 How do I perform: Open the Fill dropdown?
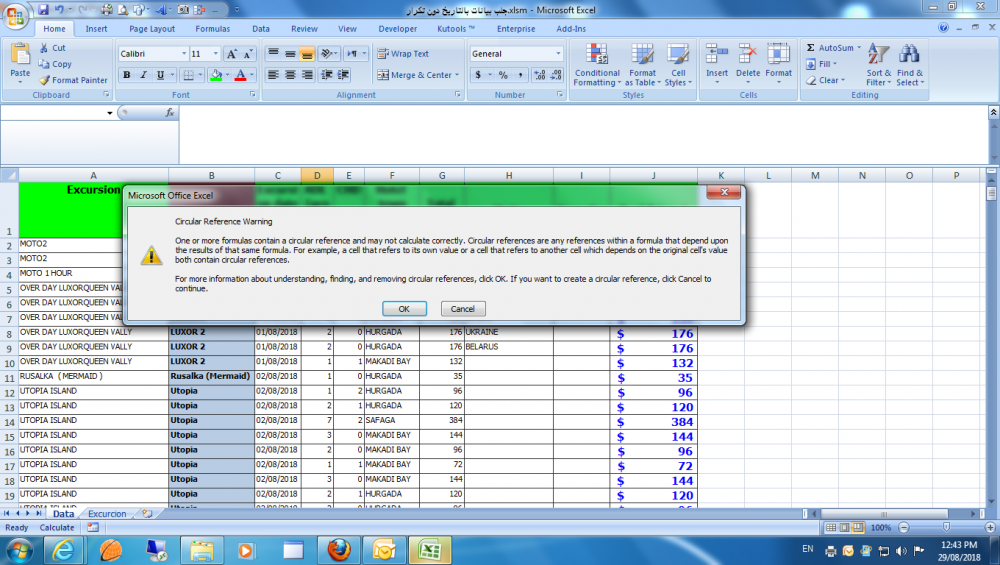point(821,64)
